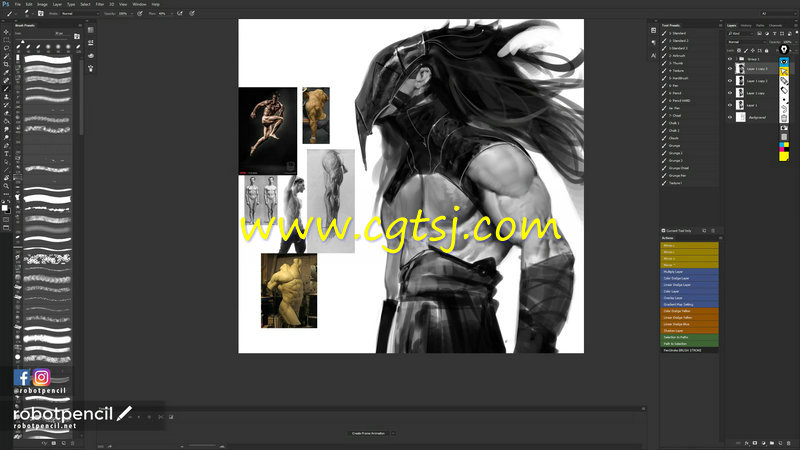Click the Lock image pixels brush icon

pyautogui.click(x=745, y=51)
